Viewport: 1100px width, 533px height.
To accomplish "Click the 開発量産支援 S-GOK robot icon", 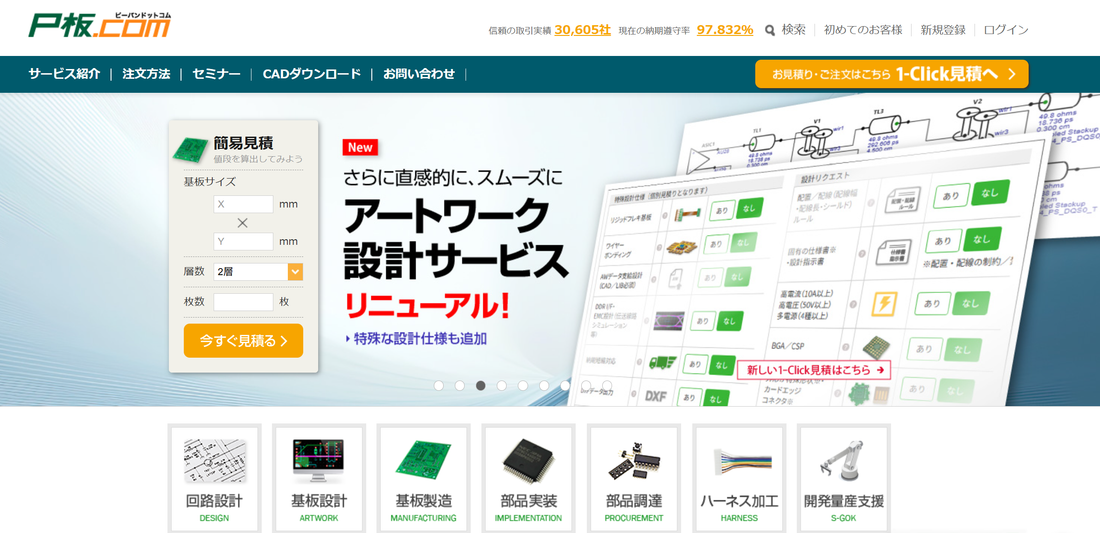I will [843, 478].
